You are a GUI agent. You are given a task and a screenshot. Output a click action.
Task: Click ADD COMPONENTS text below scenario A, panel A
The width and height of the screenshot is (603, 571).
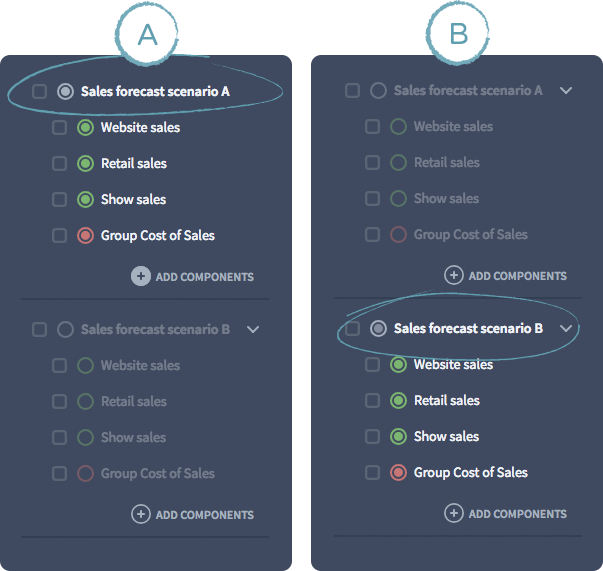point(205,277)
